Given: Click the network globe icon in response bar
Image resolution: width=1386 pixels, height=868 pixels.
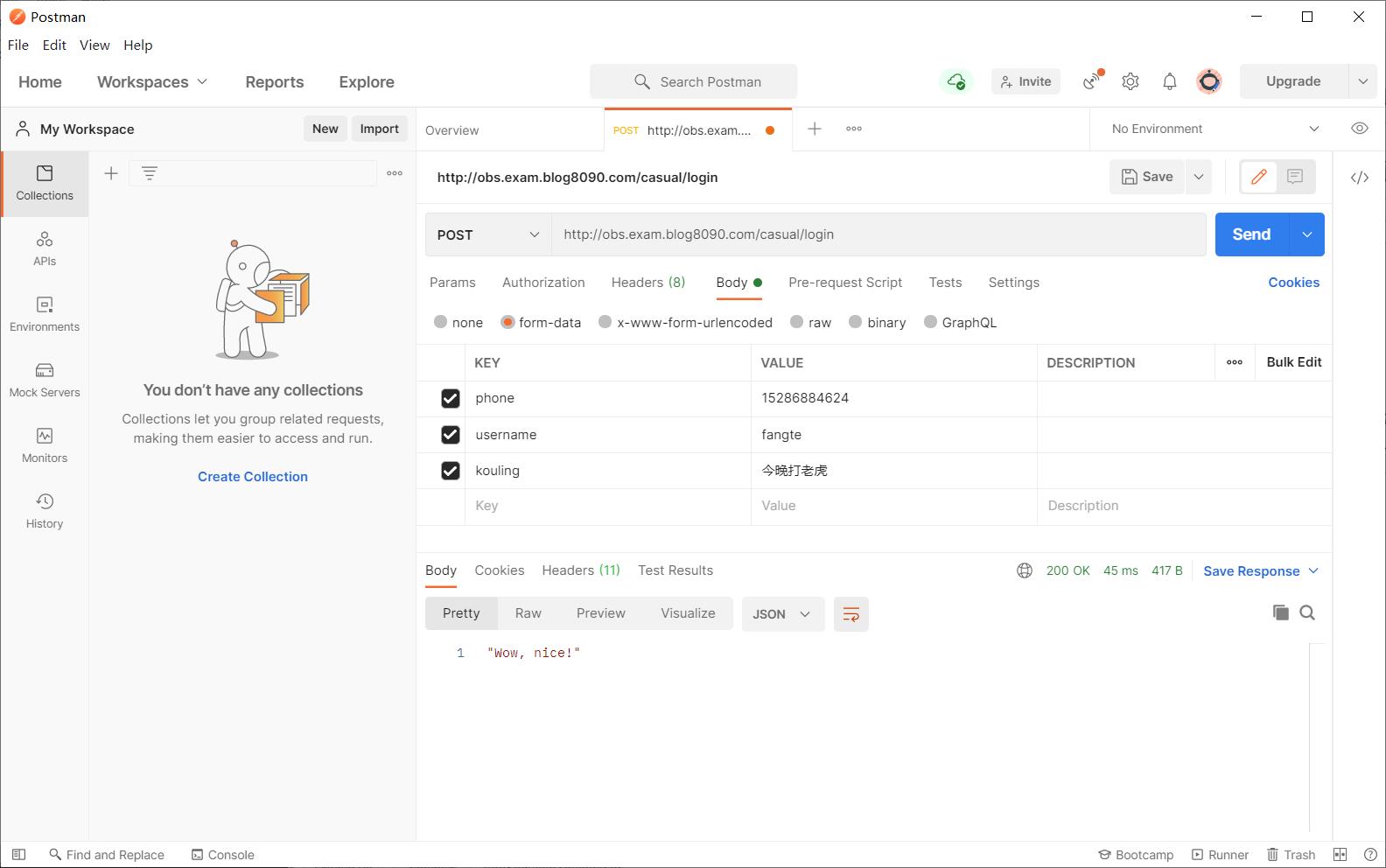Looking at the screenshot, I should [1025, 570].
